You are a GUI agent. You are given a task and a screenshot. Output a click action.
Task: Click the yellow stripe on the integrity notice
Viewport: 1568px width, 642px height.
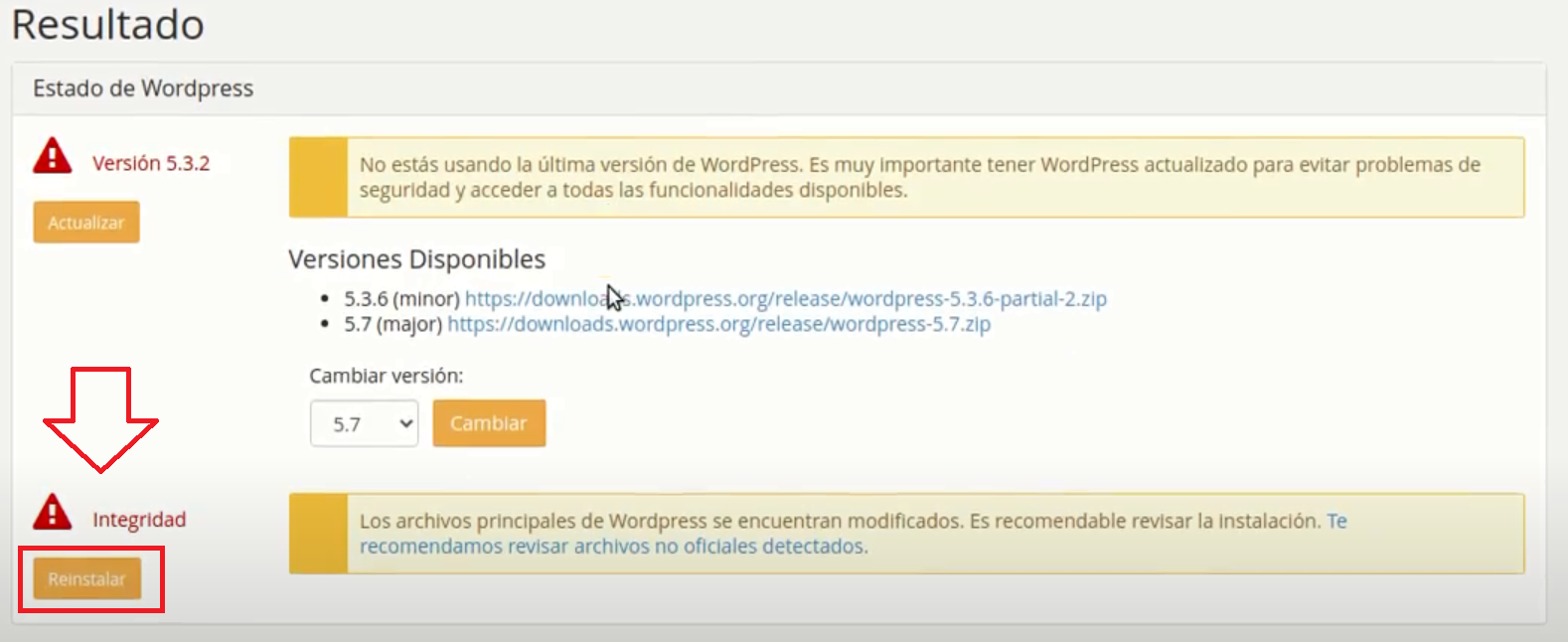[x=318, y=534]
